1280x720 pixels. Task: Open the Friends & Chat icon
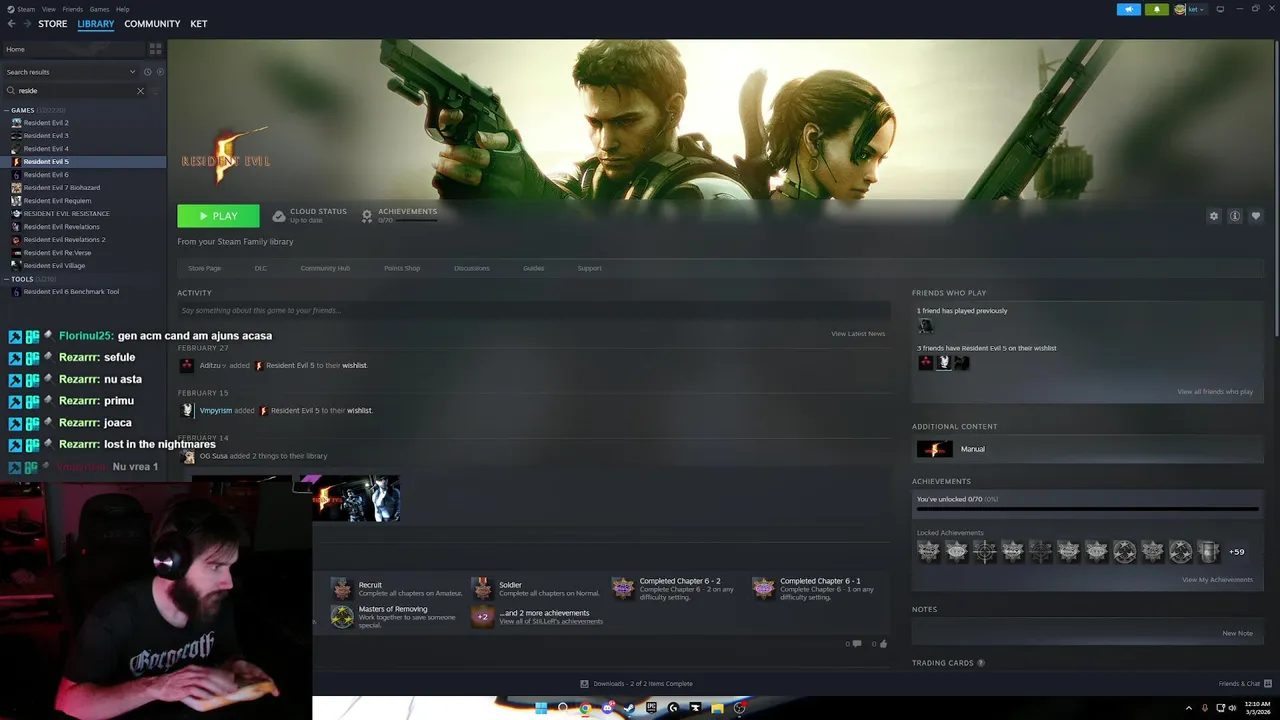click(1266, 684)
